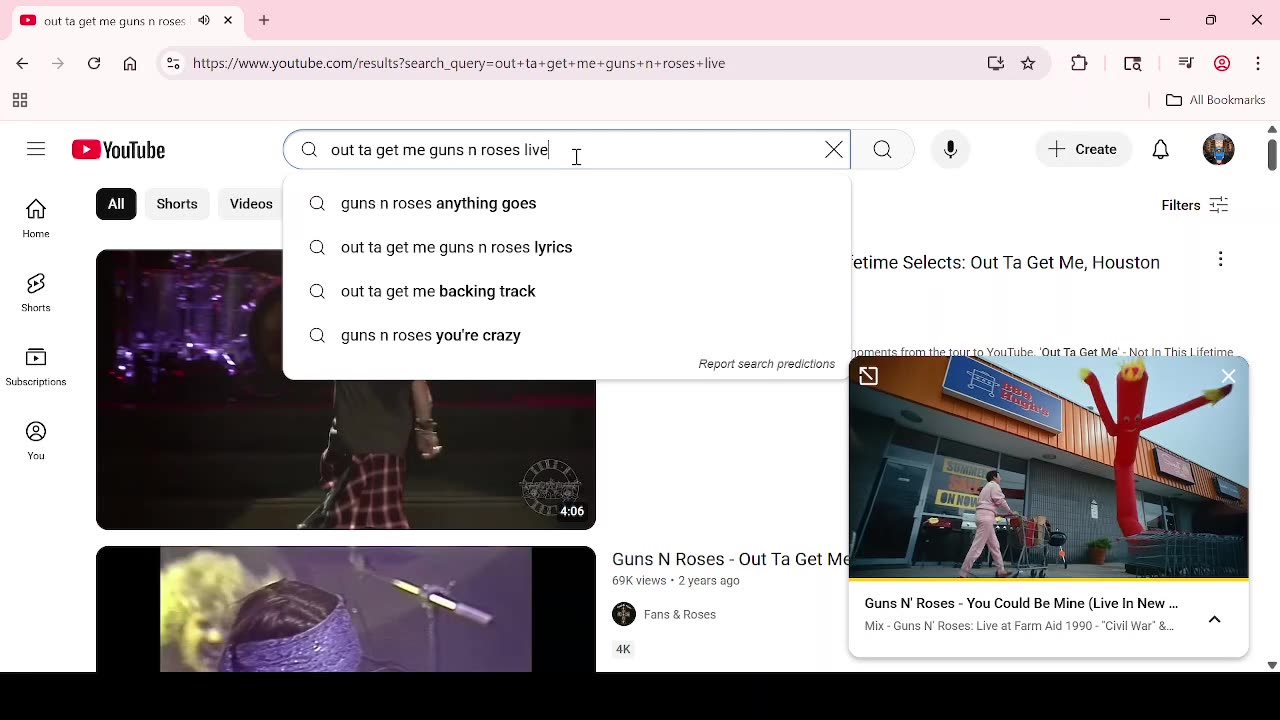Start voice search with microphone icon
This screenshot has width=1280, height=720.
[x=950, y=149]
